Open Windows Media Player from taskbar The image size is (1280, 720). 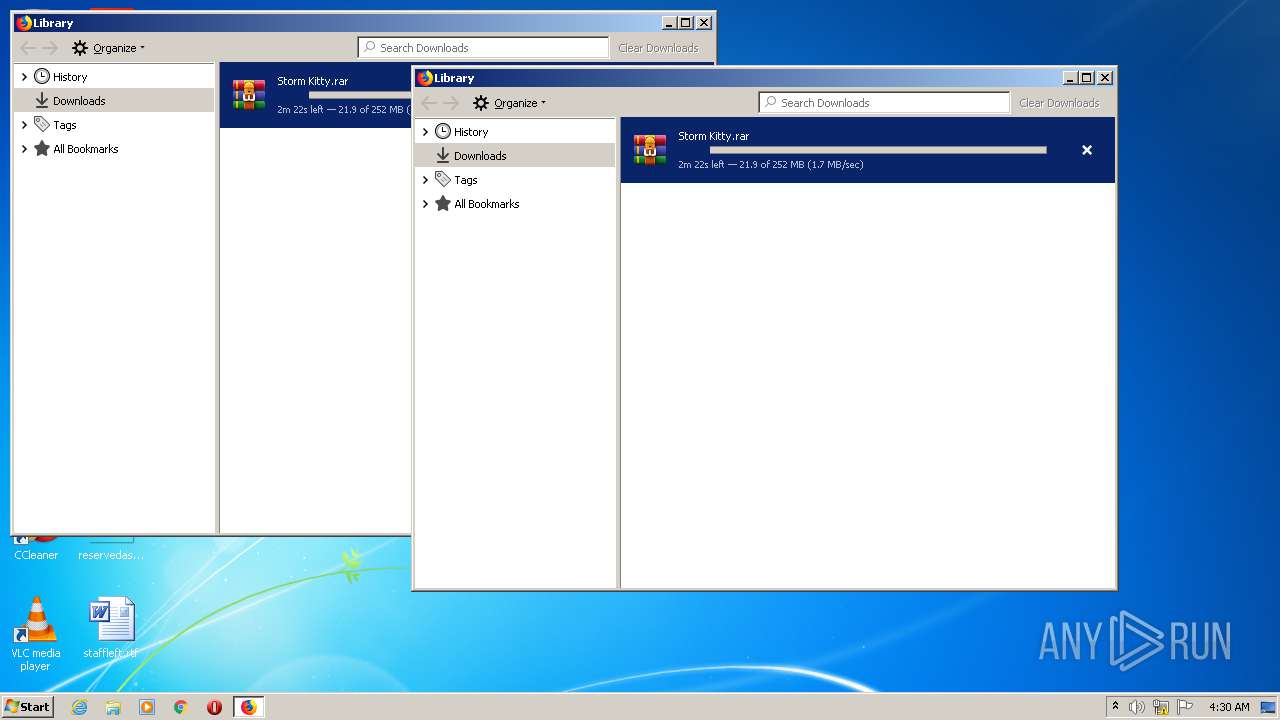(x=147, y=707)
